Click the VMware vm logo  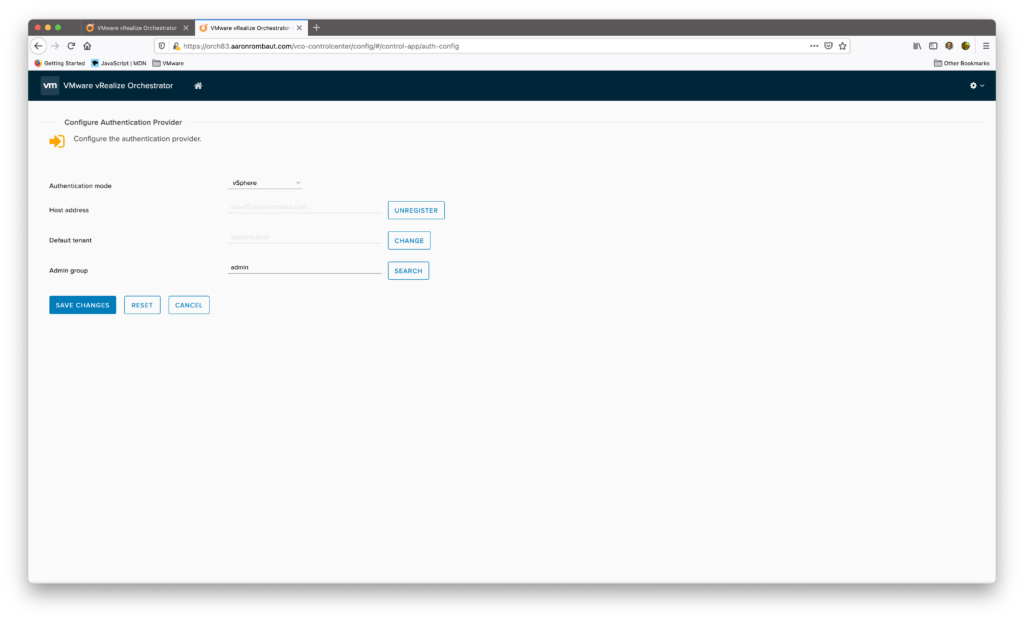coord(49,86)
